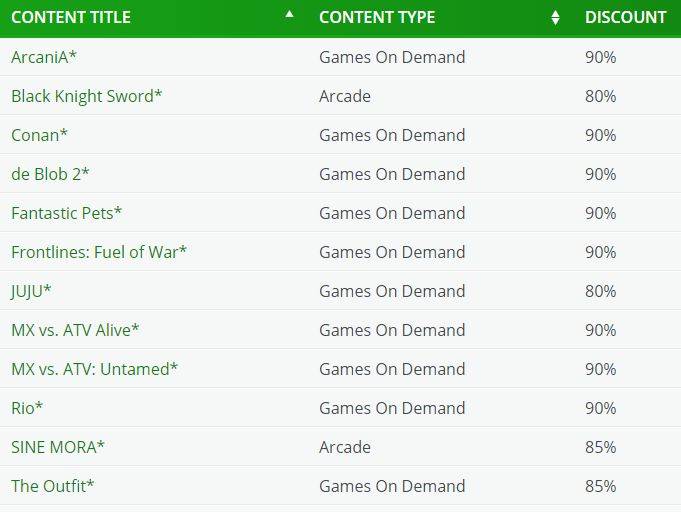Sort by Content Title ascending arrow
681x512 pixels.
point(289,14)
